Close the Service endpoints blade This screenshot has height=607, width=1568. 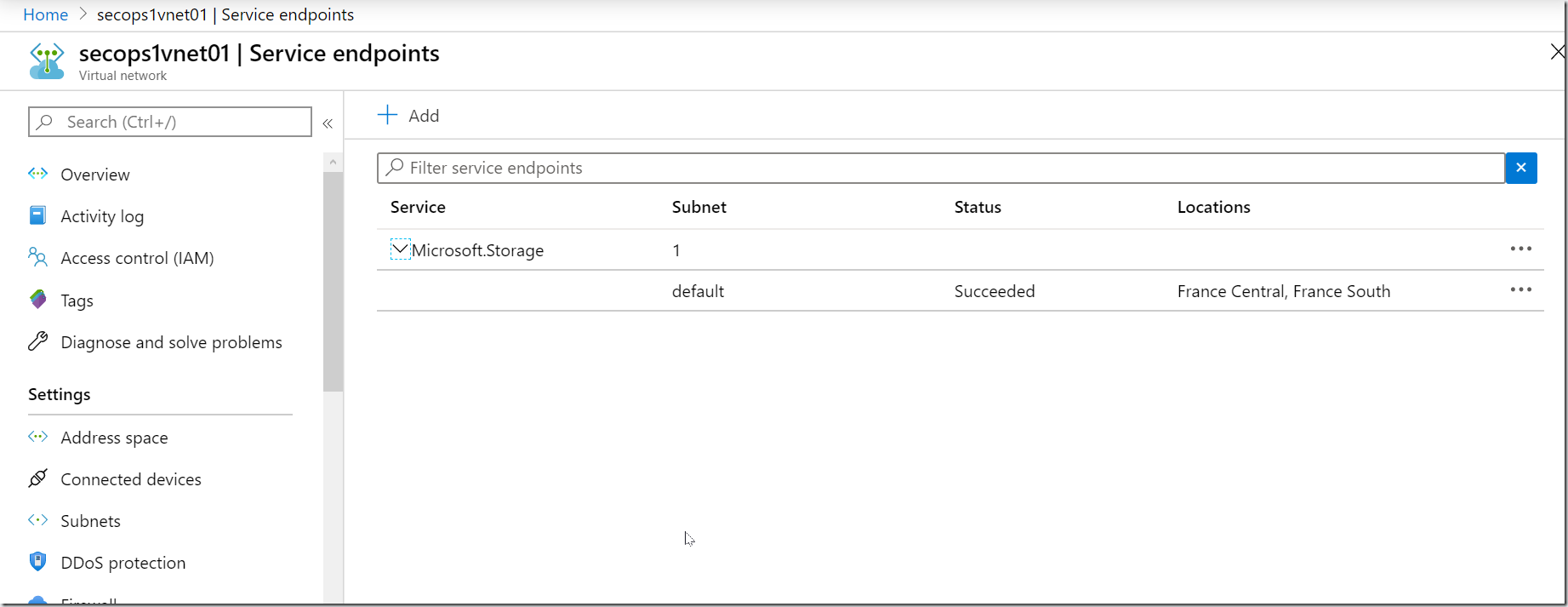[1557, 52]
